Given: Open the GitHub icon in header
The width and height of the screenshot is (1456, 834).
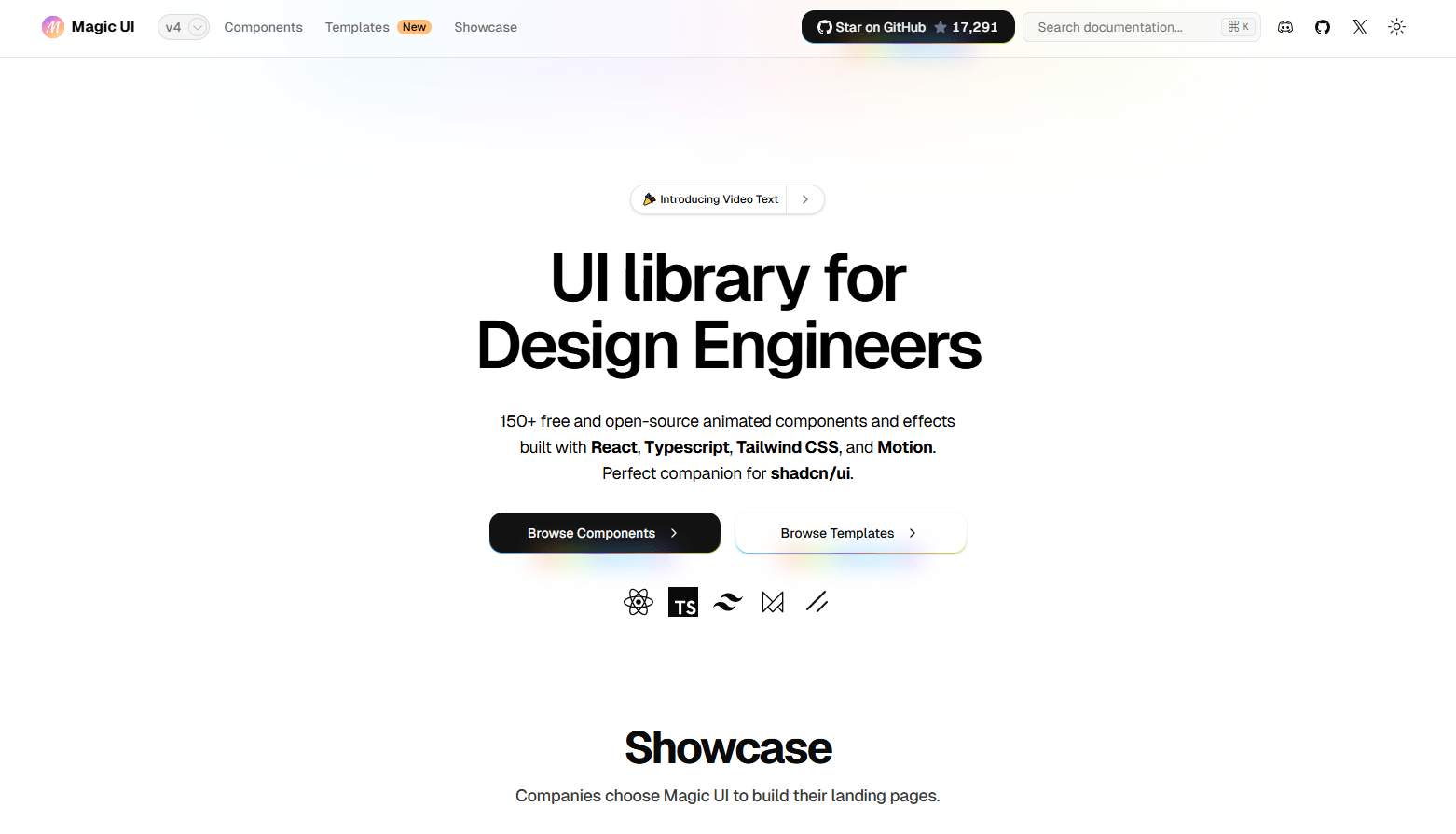Looking at the screenshot, I should [1323, 27].
